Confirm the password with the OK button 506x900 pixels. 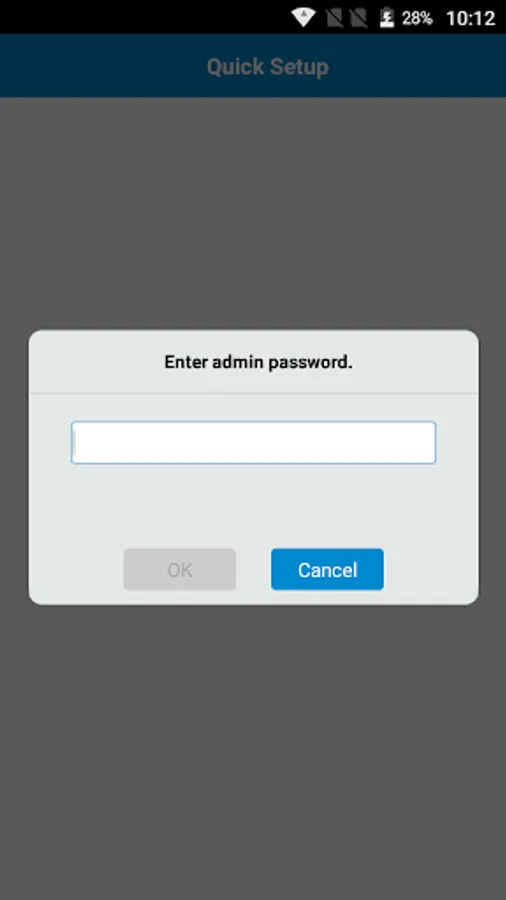pyautogui.click(x=180, y=569)
